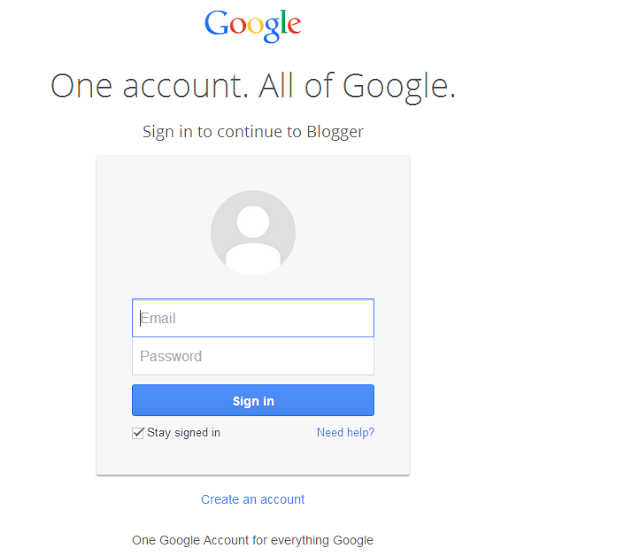Click the Stay signed in label text
This screenshot has width=640, height=556.
[184, 433]
